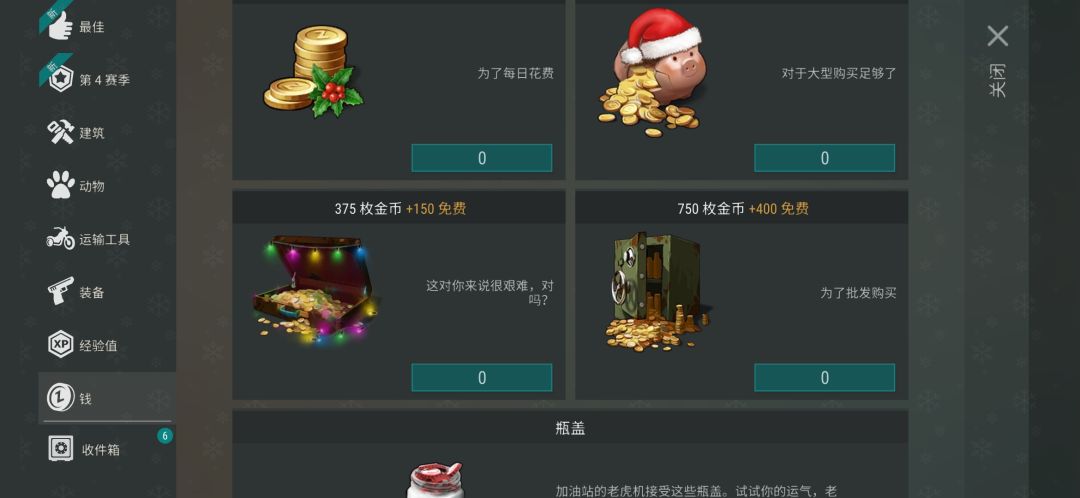Open the 运输工具 motorcycle icon
The width and height of the screenshot is (1080, 498).
pos(61,239)
